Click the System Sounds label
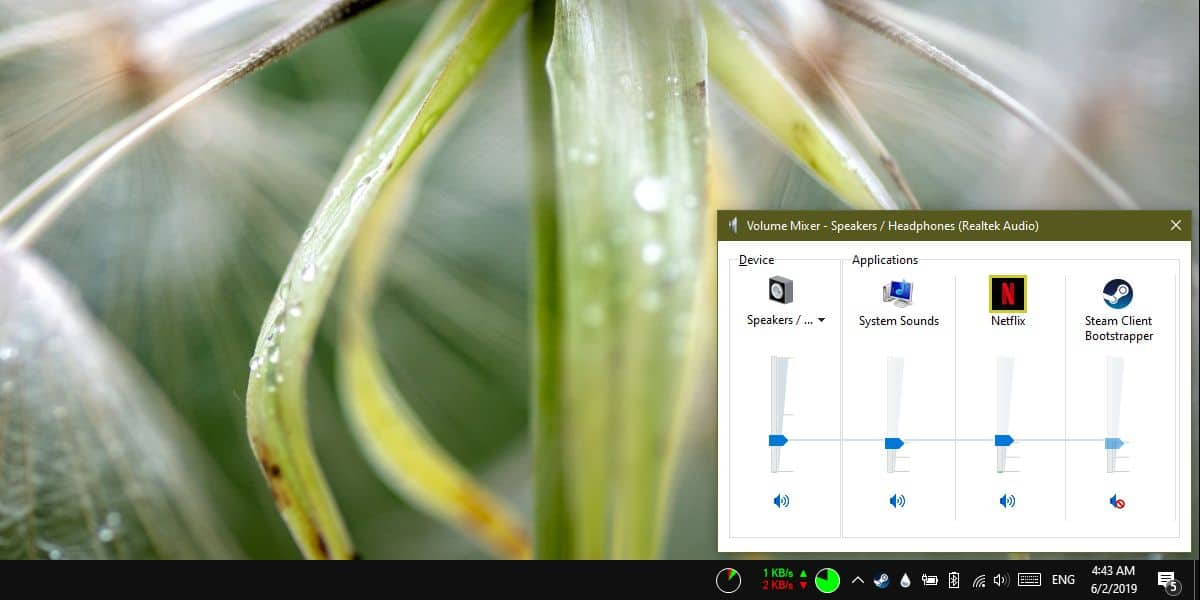1200x600 pixels. (x=899, y=321)
